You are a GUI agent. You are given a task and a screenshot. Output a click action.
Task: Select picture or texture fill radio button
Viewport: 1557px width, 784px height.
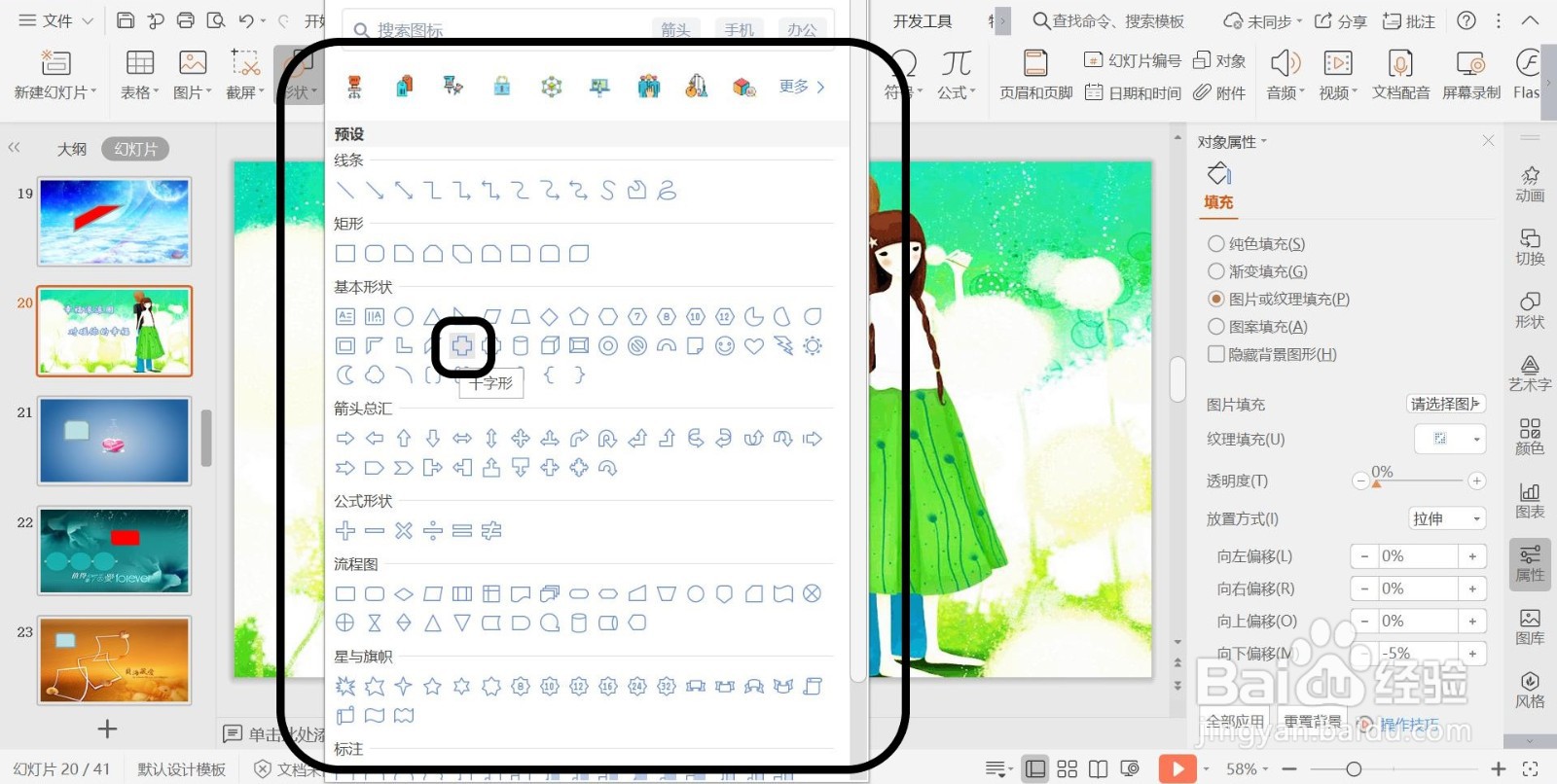(1216, 299)
